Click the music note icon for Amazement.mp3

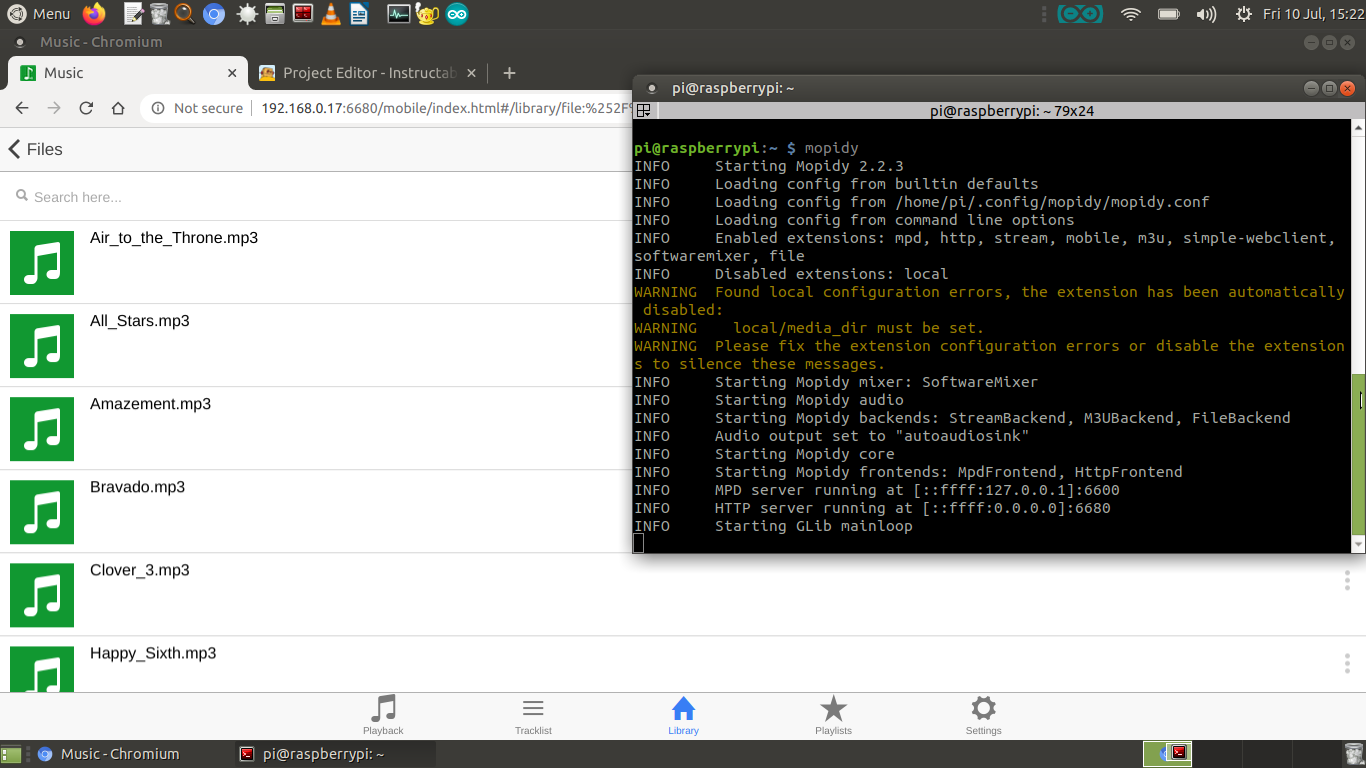click(42, 429)
